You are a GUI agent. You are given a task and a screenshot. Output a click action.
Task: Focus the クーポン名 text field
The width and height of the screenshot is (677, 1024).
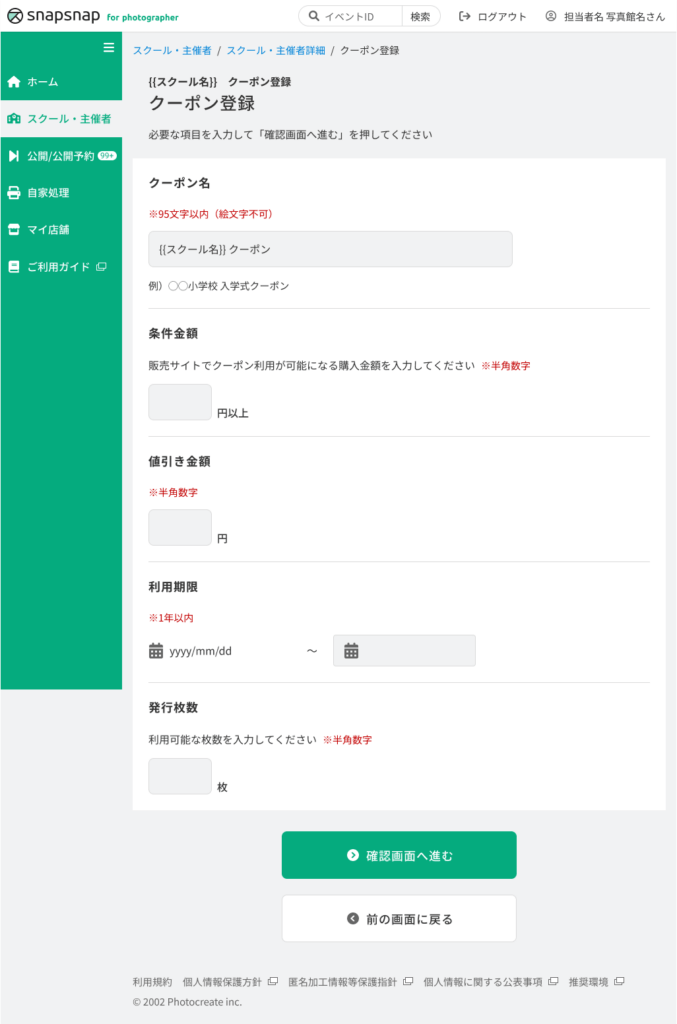[x=330, y=249]
